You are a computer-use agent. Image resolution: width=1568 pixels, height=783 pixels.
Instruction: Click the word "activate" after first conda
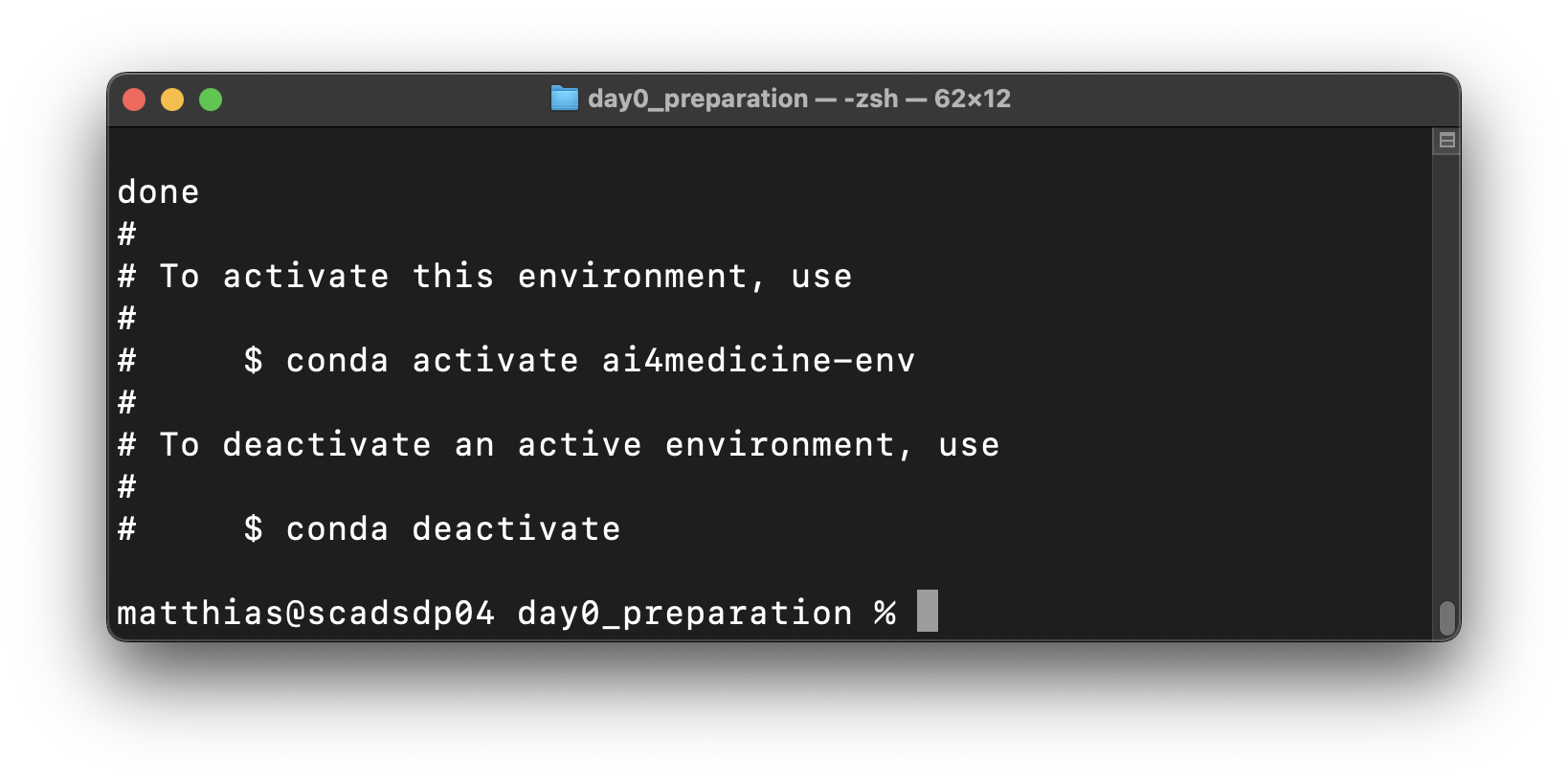click(495, 361)
